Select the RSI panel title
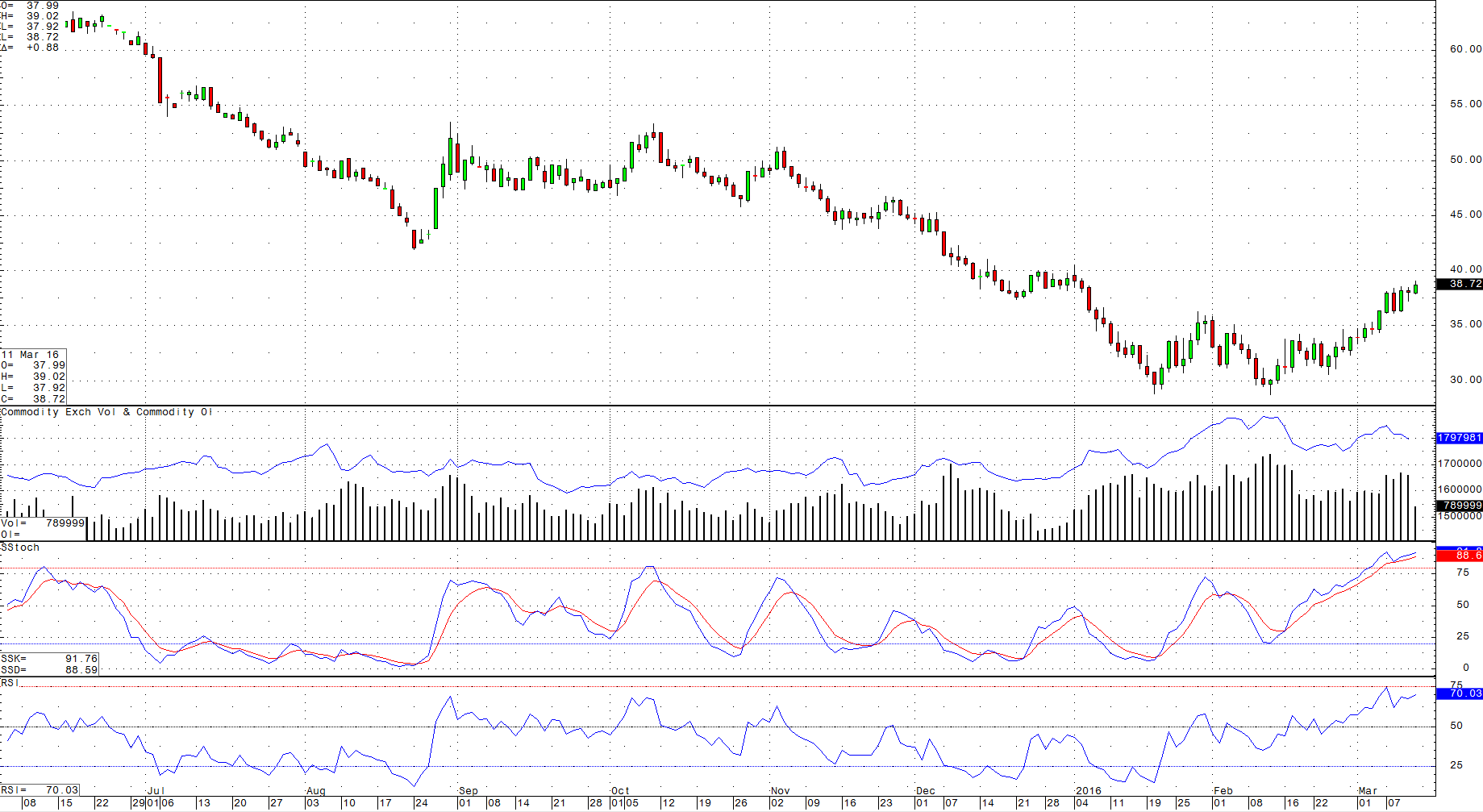The height and width of the screenshot is (812, 1483). click(x=10, y=683)
